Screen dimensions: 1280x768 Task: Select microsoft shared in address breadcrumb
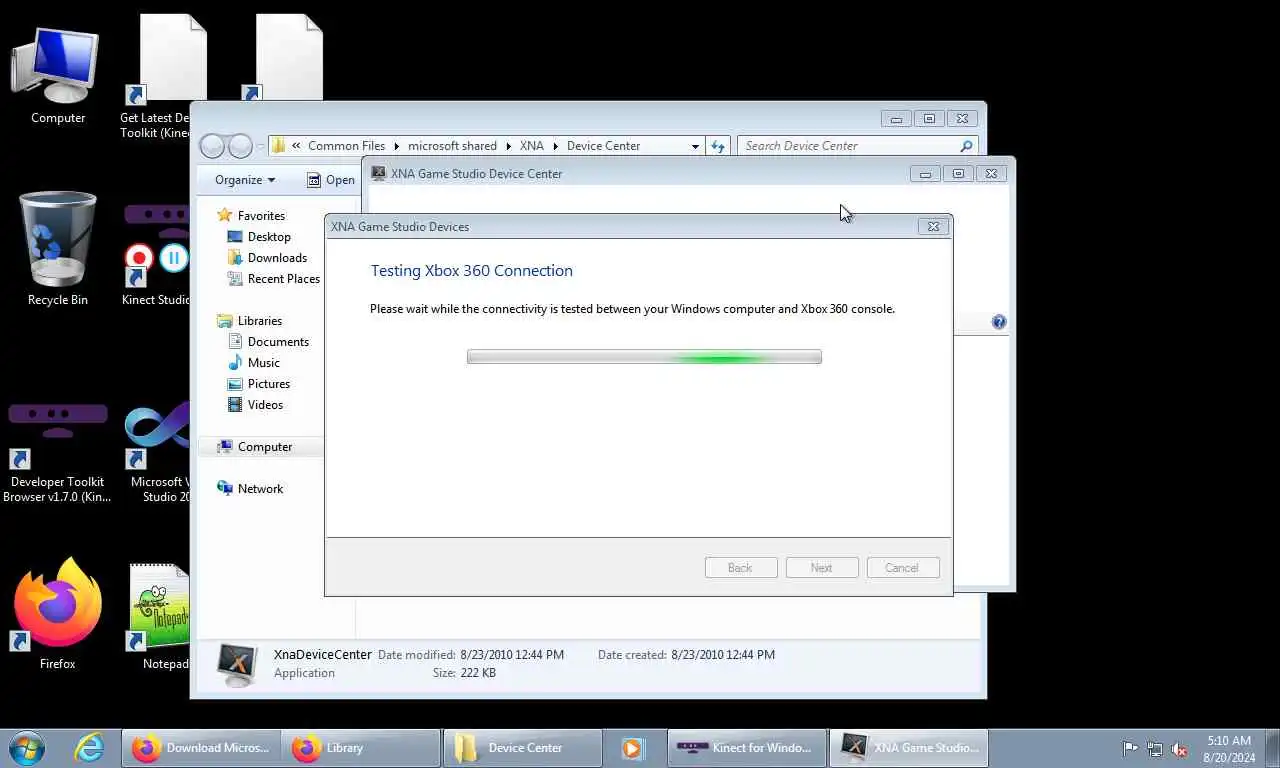[452, 146]
